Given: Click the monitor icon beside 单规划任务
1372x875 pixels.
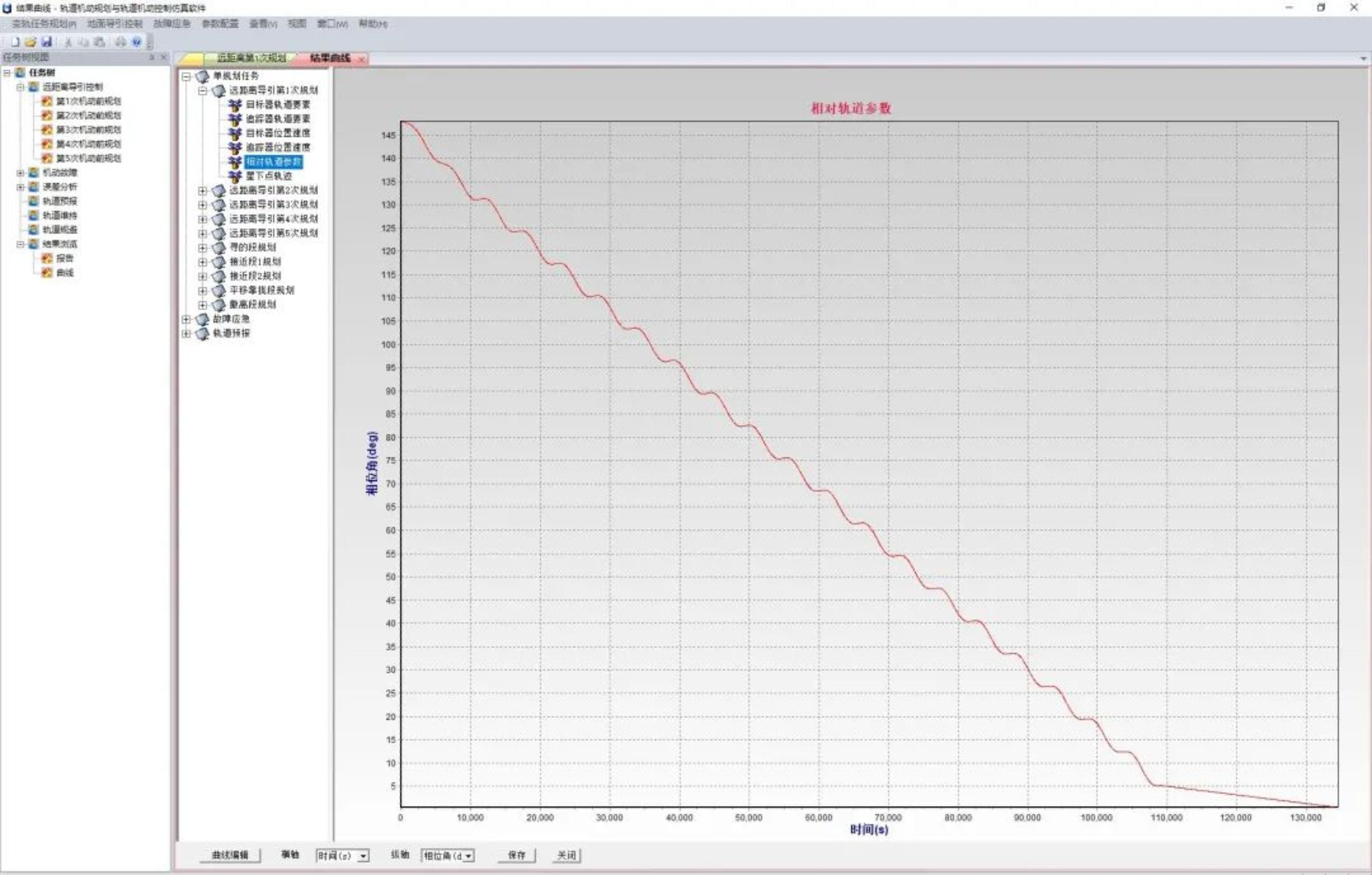Looking at the screenshot, I should (x=202, y=76).
